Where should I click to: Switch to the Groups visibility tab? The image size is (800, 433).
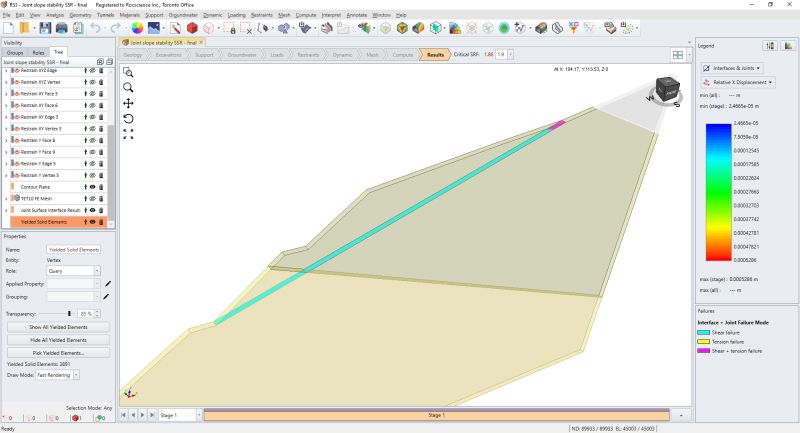pyautogui.click(x=15, y=53)
